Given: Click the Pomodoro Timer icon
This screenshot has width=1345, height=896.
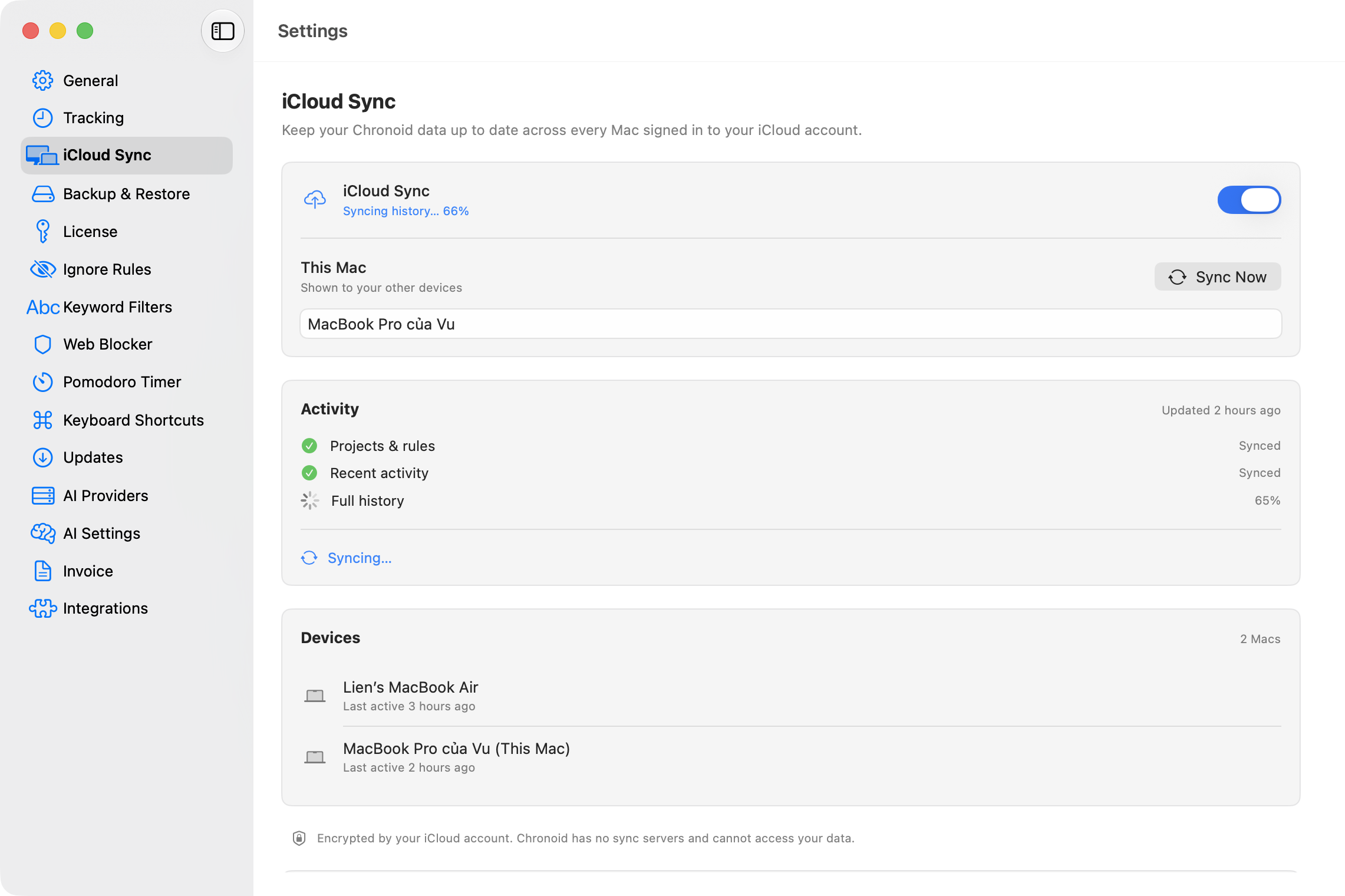Looking at the screenshot, I should [42, 382].
